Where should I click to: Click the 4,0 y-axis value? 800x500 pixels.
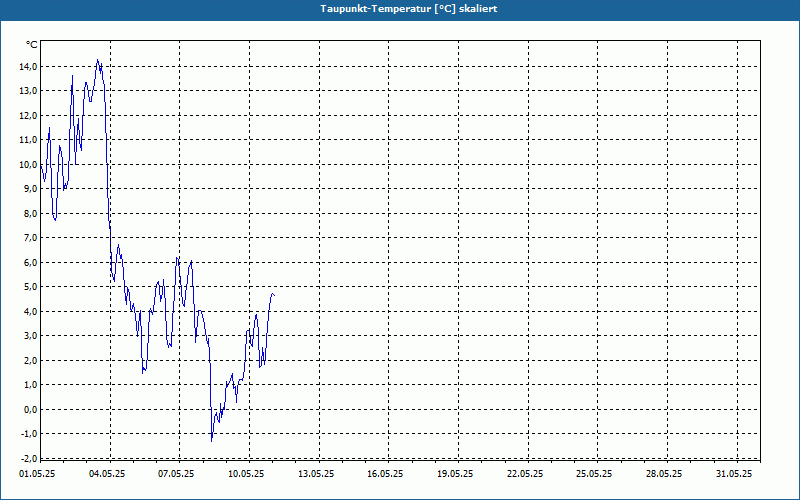click(30, 311)
